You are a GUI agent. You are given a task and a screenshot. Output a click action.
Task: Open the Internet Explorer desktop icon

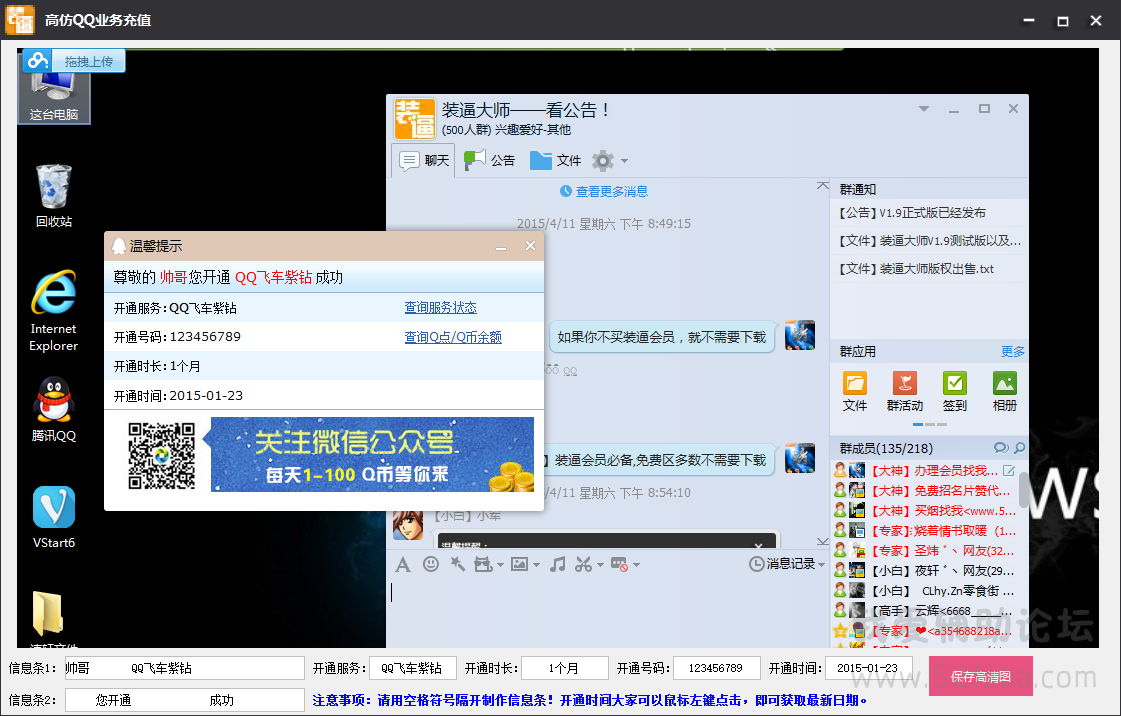point(54,311)
